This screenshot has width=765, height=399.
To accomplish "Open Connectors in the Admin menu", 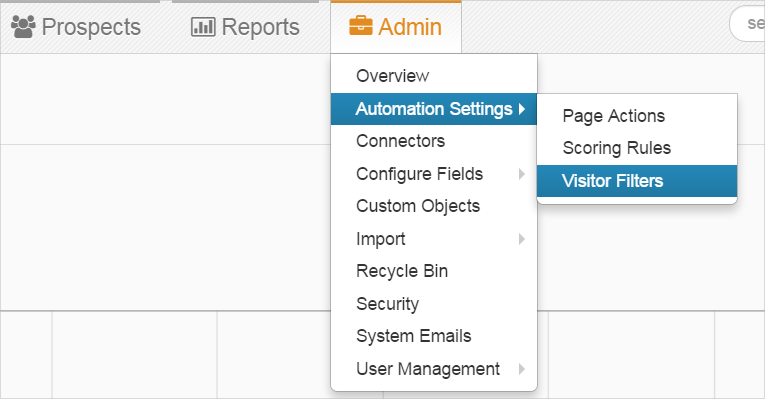I will point(434,141).
